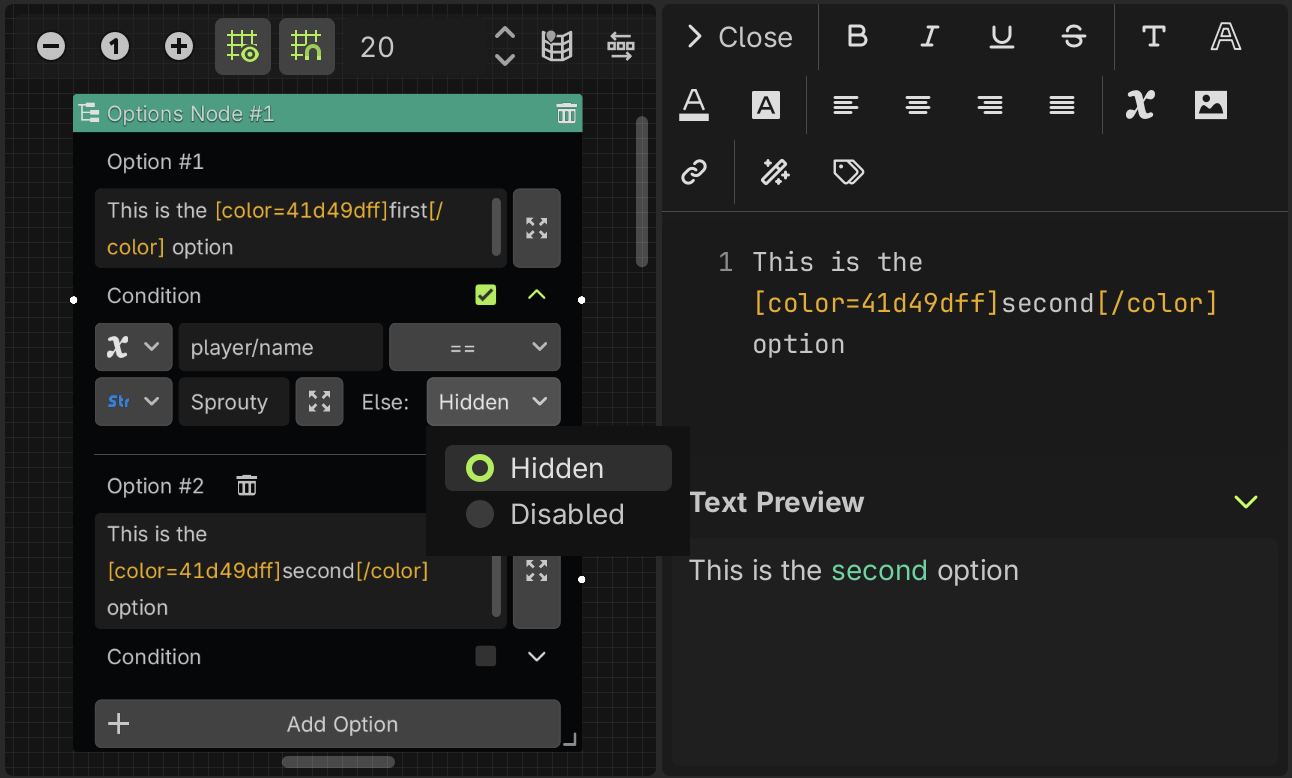1292x778 pixels.
Task: Select Disabled in the Else popup
Action: [558, 514]
